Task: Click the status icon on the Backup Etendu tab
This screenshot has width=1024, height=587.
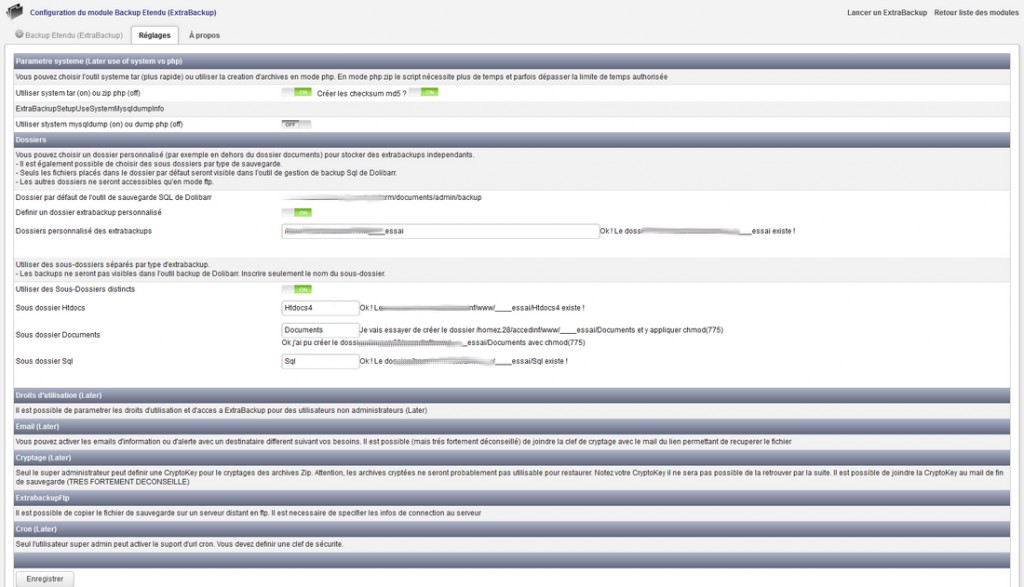Action: click(19, 35)
